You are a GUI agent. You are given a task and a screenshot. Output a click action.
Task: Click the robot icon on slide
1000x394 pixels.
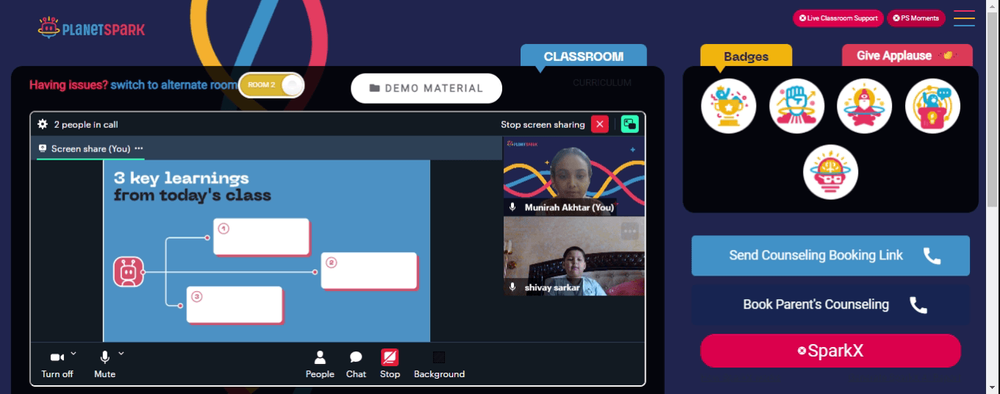coord(128,272)
